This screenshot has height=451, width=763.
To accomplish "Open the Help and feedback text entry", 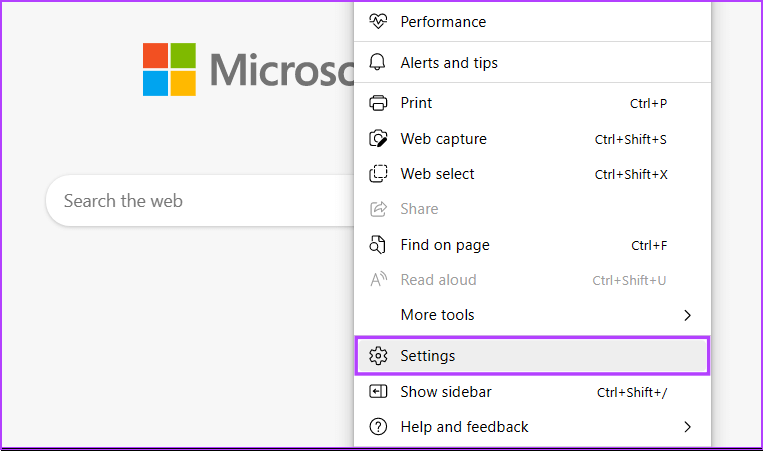I will pyautogui.click(x=464, y=427).
